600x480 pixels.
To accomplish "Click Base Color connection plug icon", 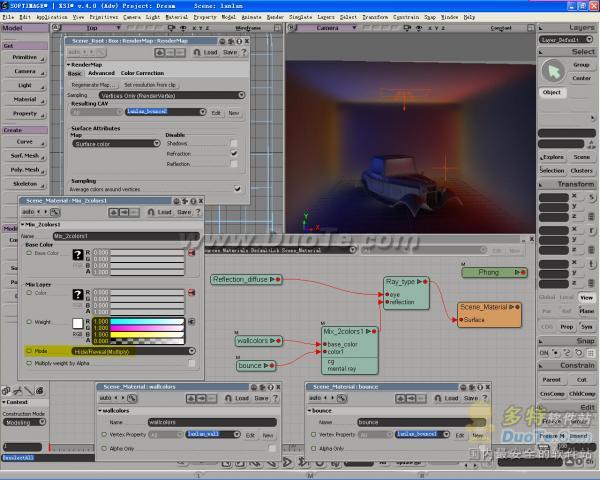I will pyautogui.click(x=192, y=251).
